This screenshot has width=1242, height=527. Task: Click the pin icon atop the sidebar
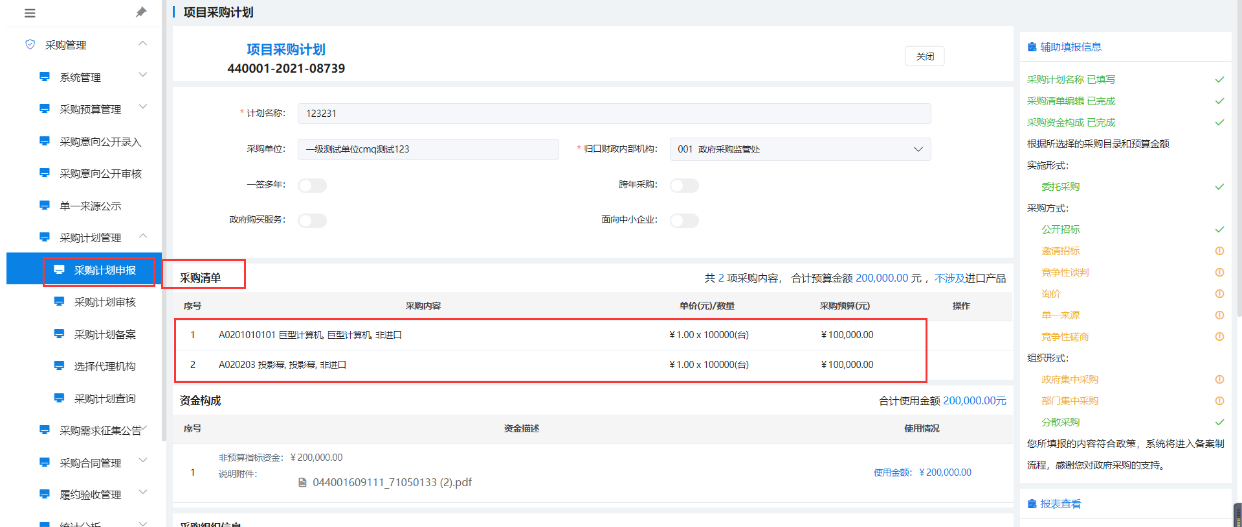[x=141, y=13]
